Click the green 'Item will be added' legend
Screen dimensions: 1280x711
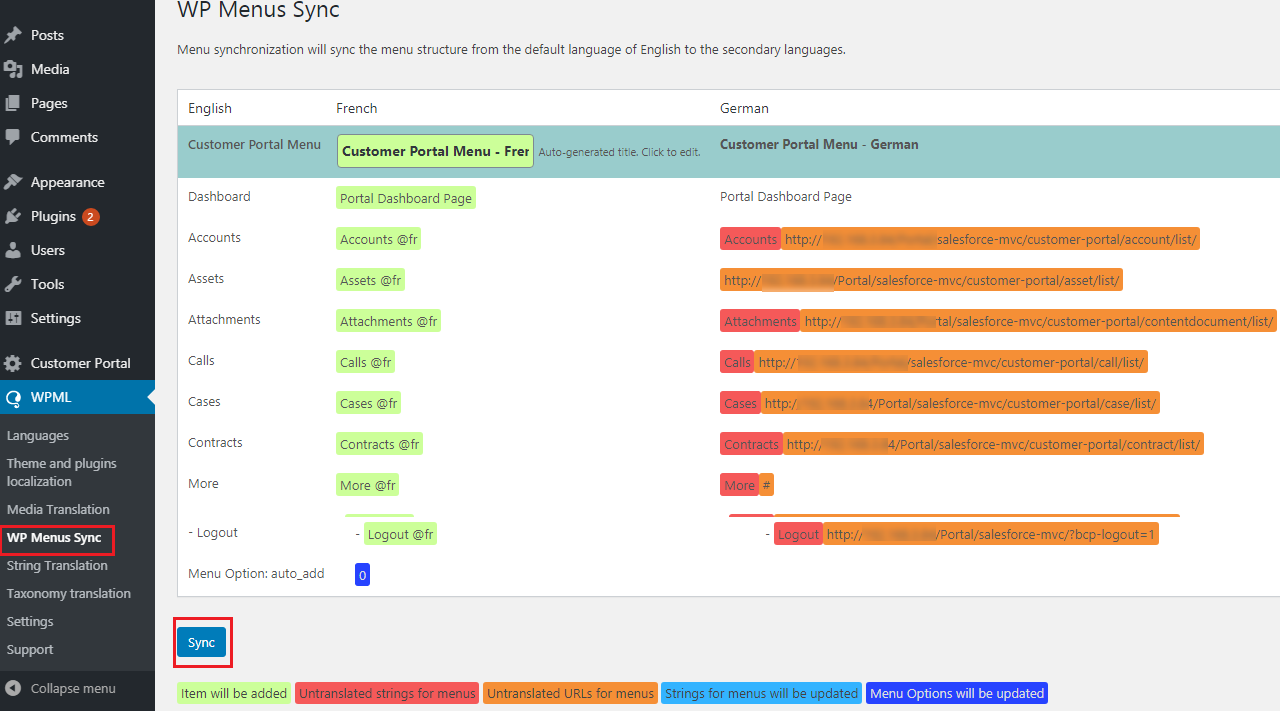[234, 694]
